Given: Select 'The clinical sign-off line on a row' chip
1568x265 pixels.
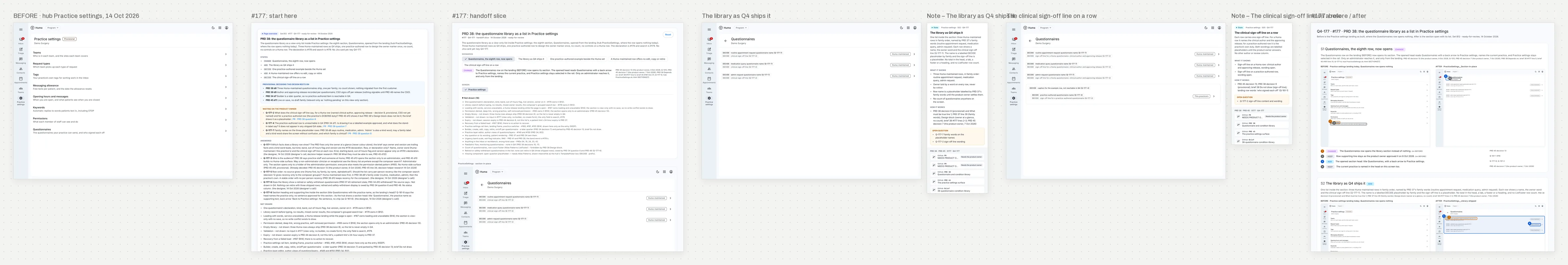Looking at the screenshot, I should pos(482,65).
